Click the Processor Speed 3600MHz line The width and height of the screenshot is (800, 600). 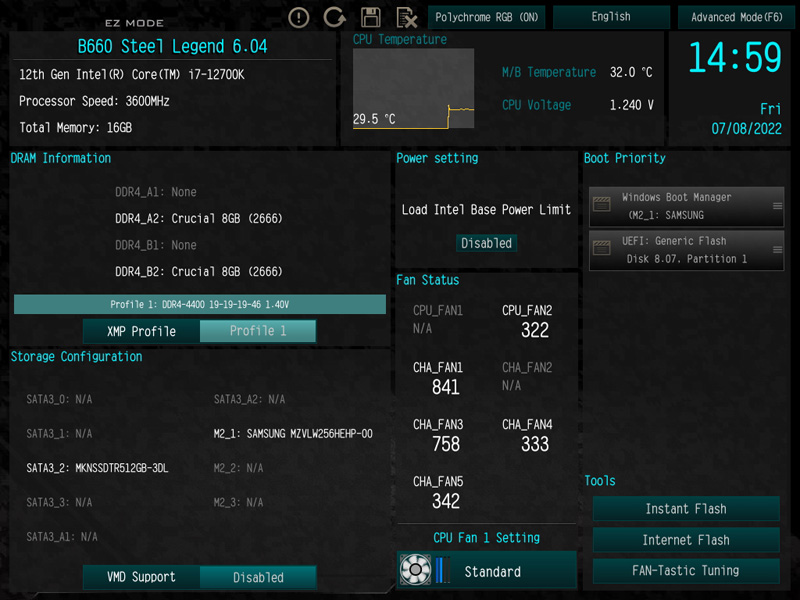94,101
